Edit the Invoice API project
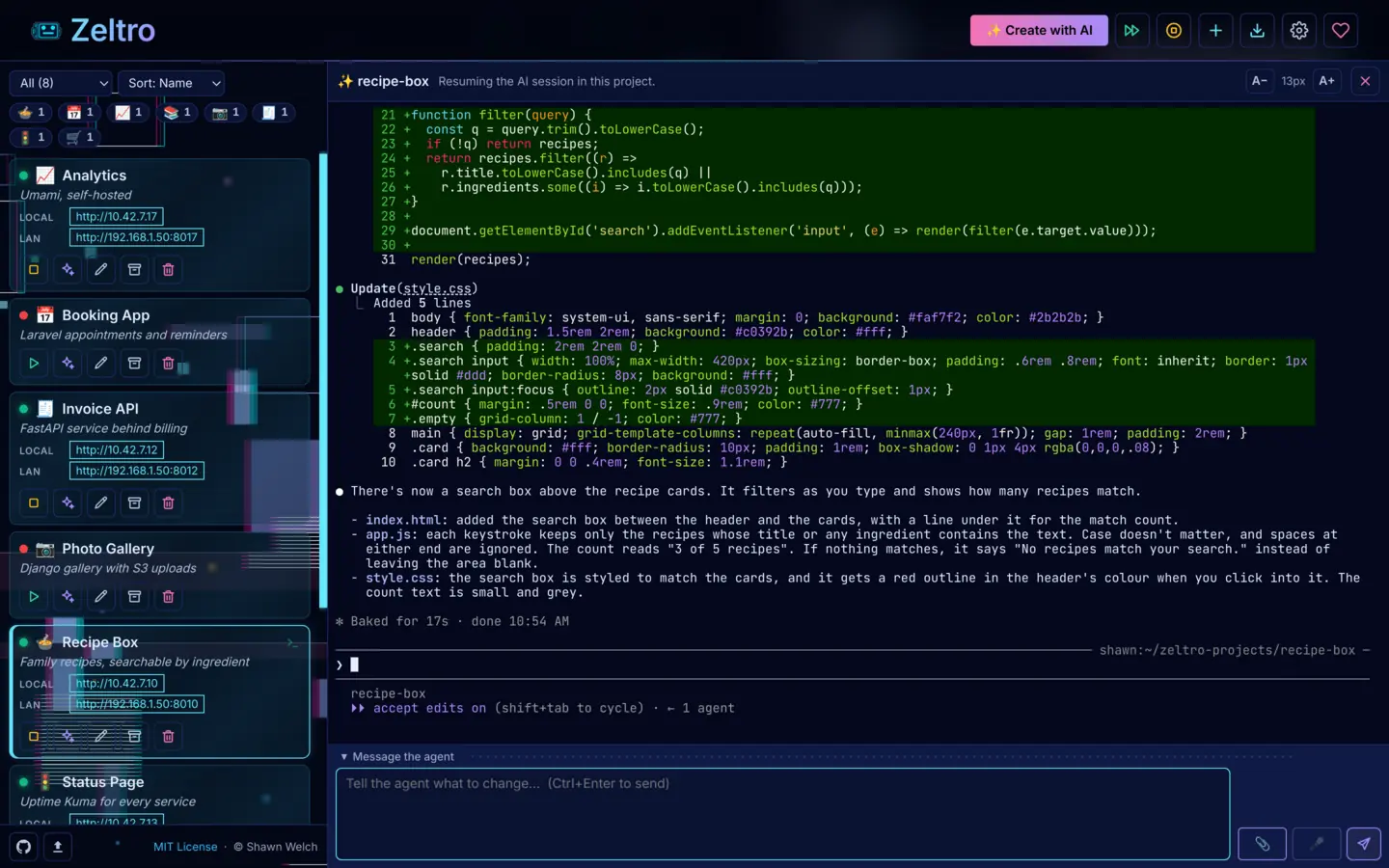1389x868 pixels. coord(101,502)
